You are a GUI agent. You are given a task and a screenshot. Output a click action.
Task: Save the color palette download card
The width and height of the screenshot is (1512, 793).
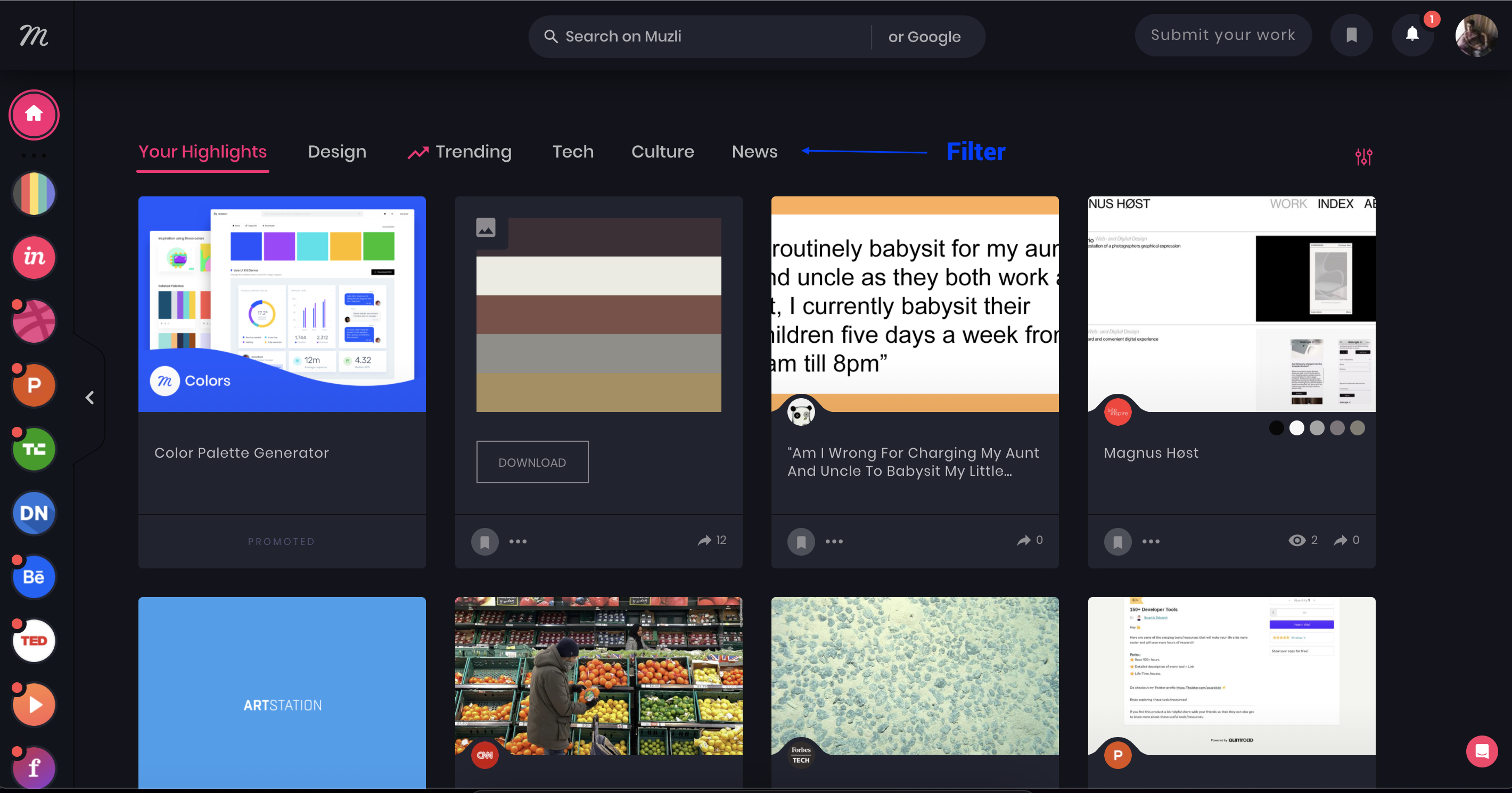pos(485,541)
